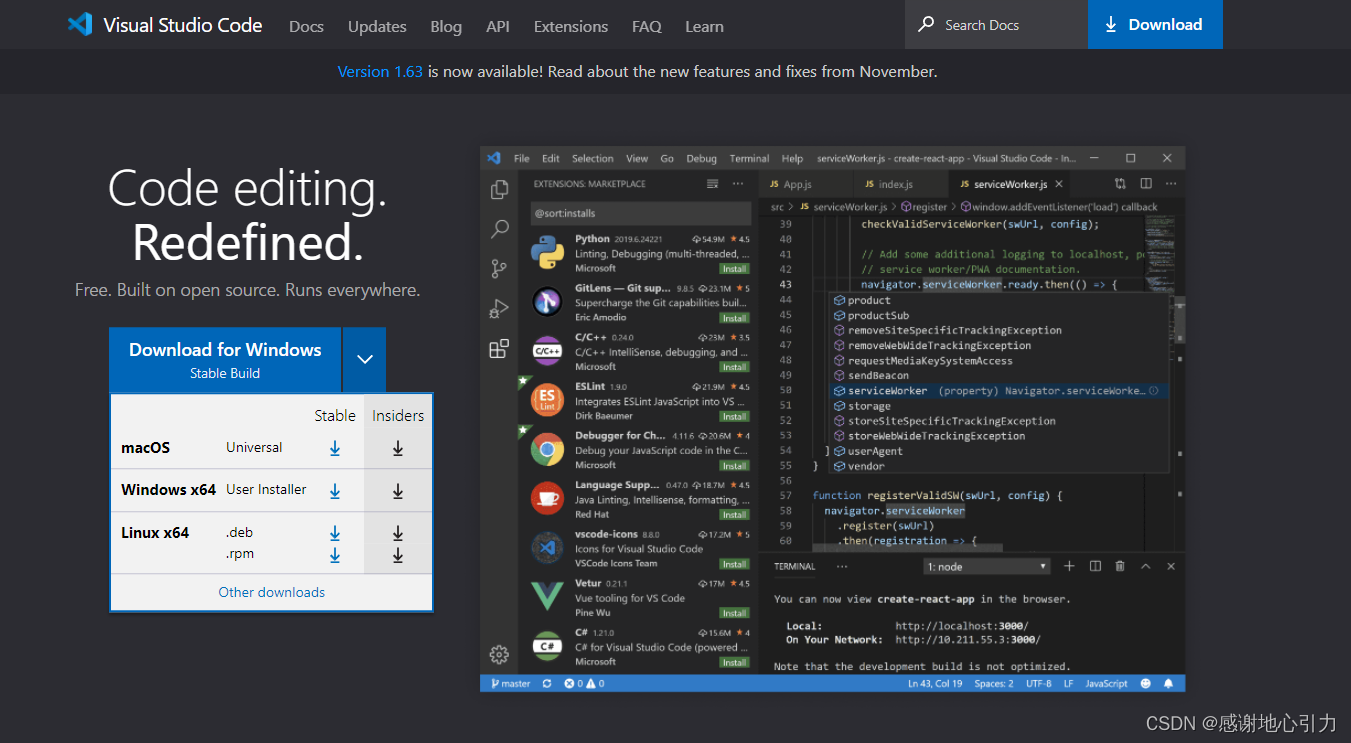Open the File menu in VS Code
This screenshot has width=1351, height=743.
coord(521,158)
